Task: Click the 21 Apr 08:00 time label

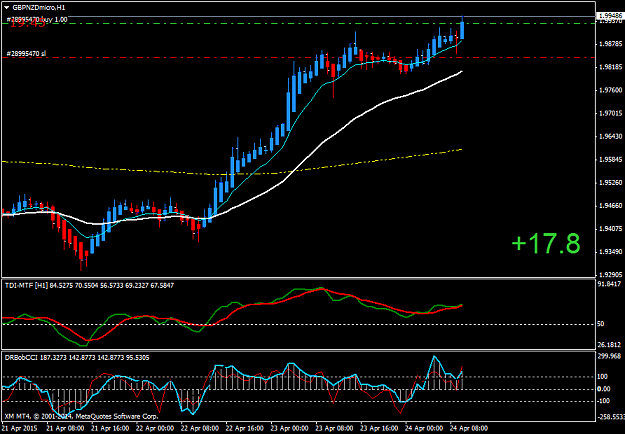Action: (63, 428)
